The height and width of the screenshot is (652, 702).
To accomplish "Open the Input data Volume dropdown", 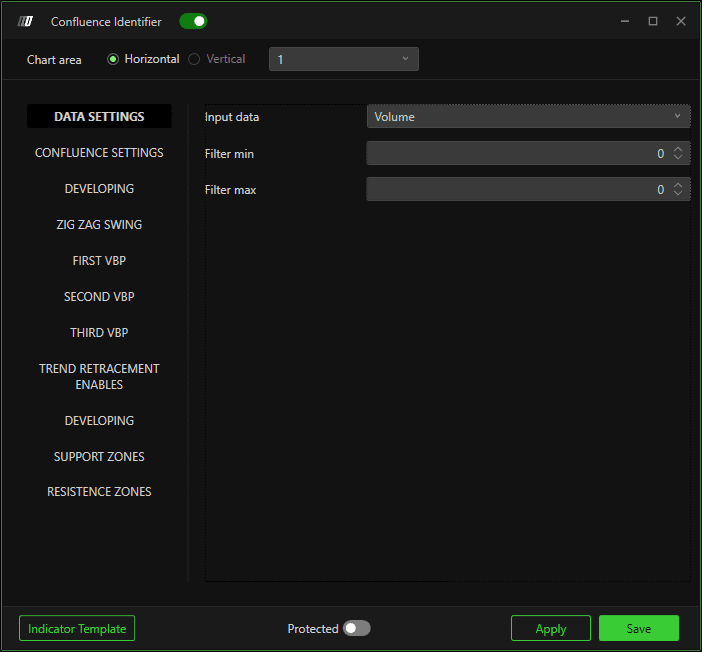I will coord(528,116).
